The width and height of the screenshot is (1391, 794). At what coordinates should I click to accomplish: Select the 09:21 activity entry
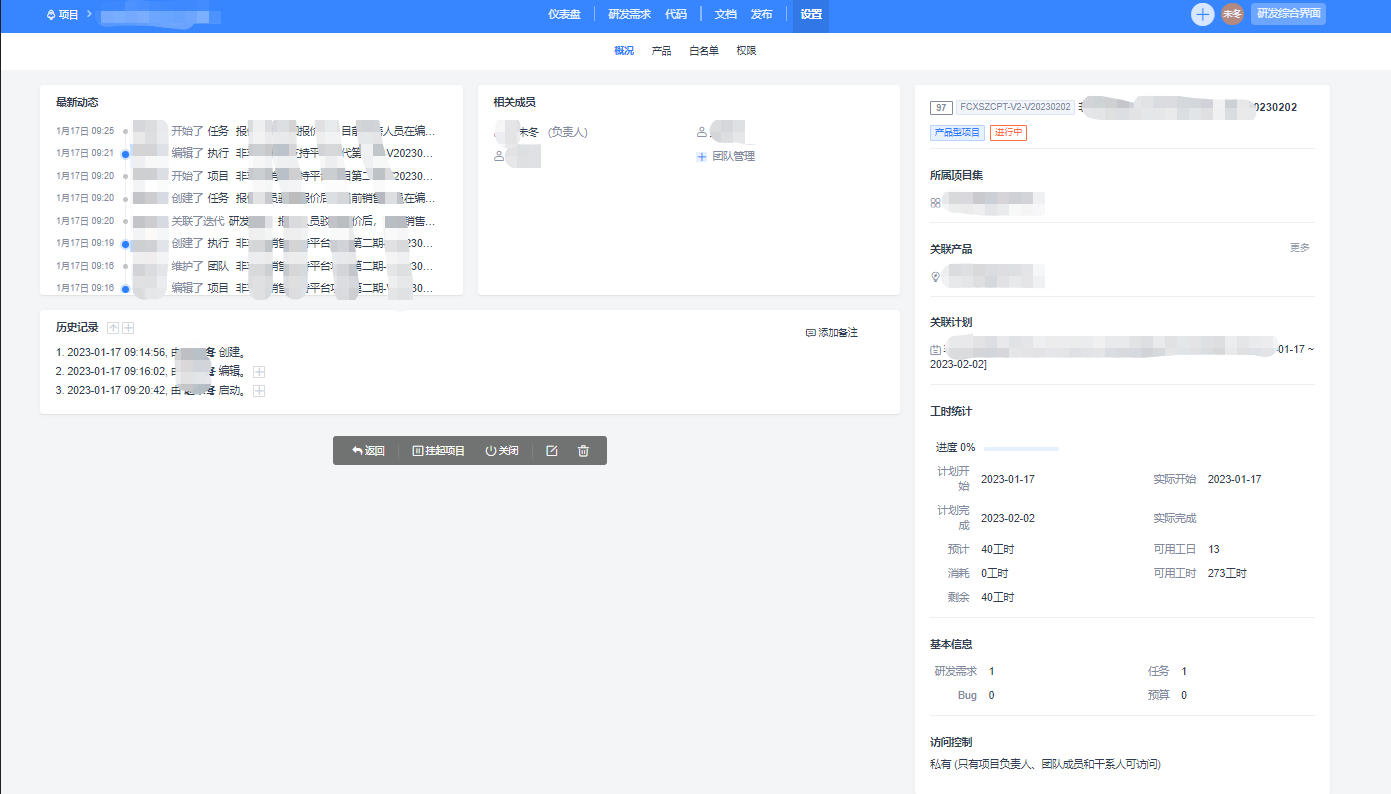pos(246,154)
